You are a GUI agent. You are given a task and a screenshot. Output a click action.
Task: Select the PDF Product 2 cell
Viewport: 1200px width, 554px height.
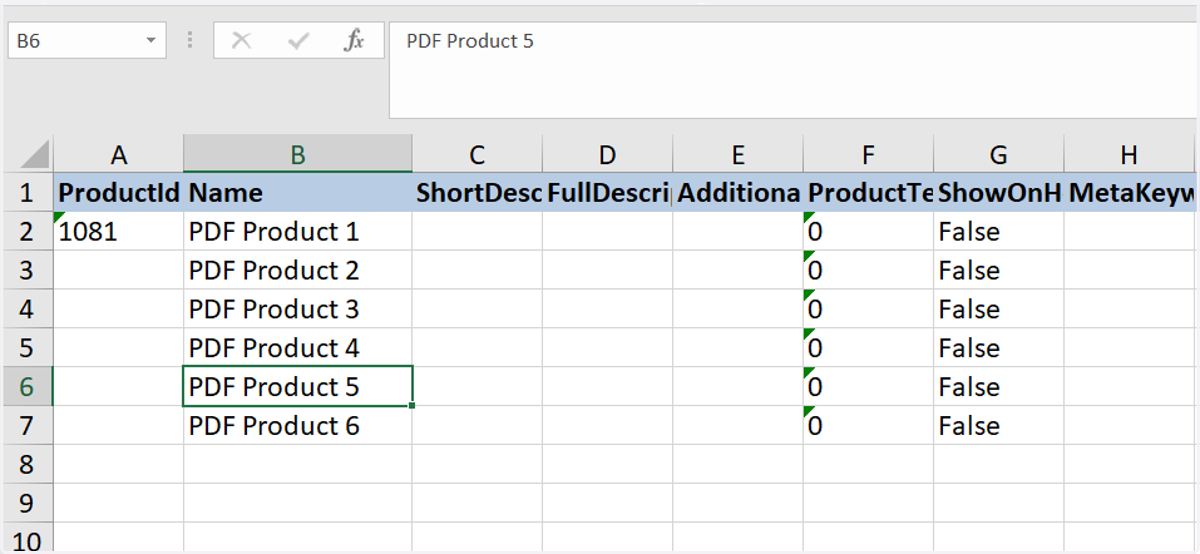coord(298,270)
